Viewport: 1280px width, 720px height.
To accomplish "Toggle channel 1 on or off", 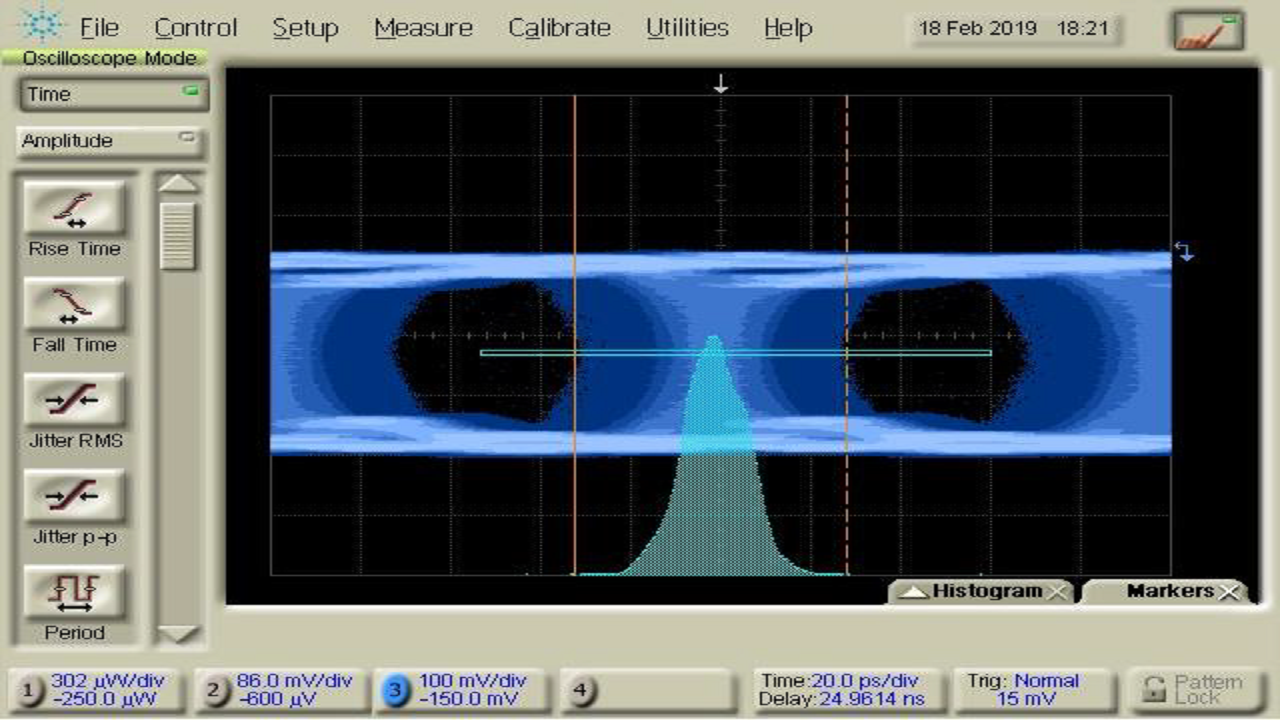I will tap(30, 691).
